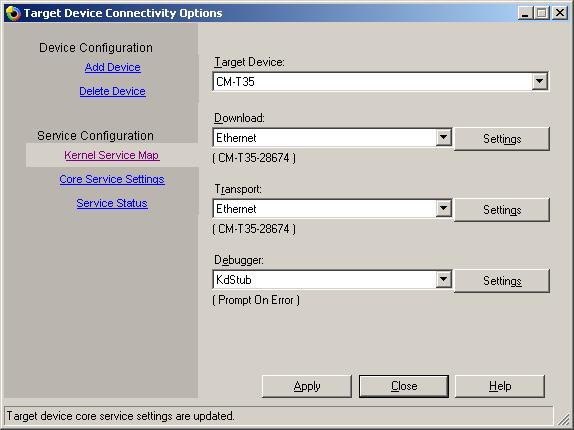Expand the Transport dropdown arrow
This screenshot has width=574, height=430.
[443, 209]
